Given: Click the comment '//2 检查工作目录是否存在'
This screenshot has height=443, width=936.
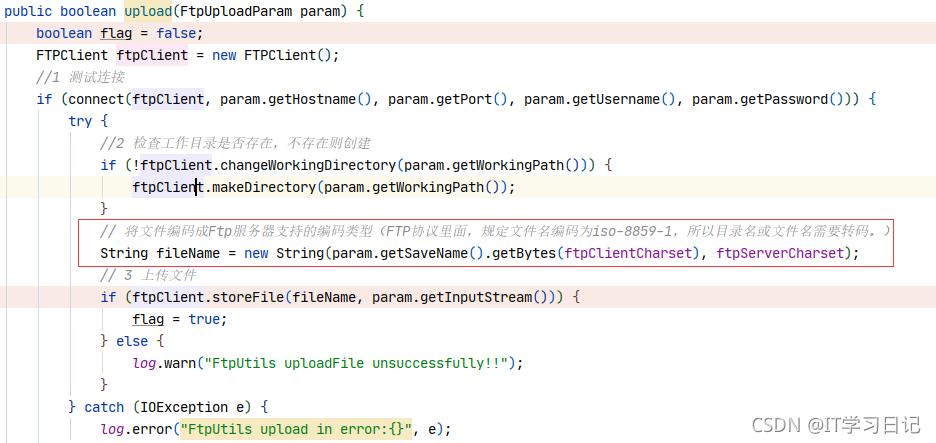Looking at the screenshot, I should click(x=192, y=143).
